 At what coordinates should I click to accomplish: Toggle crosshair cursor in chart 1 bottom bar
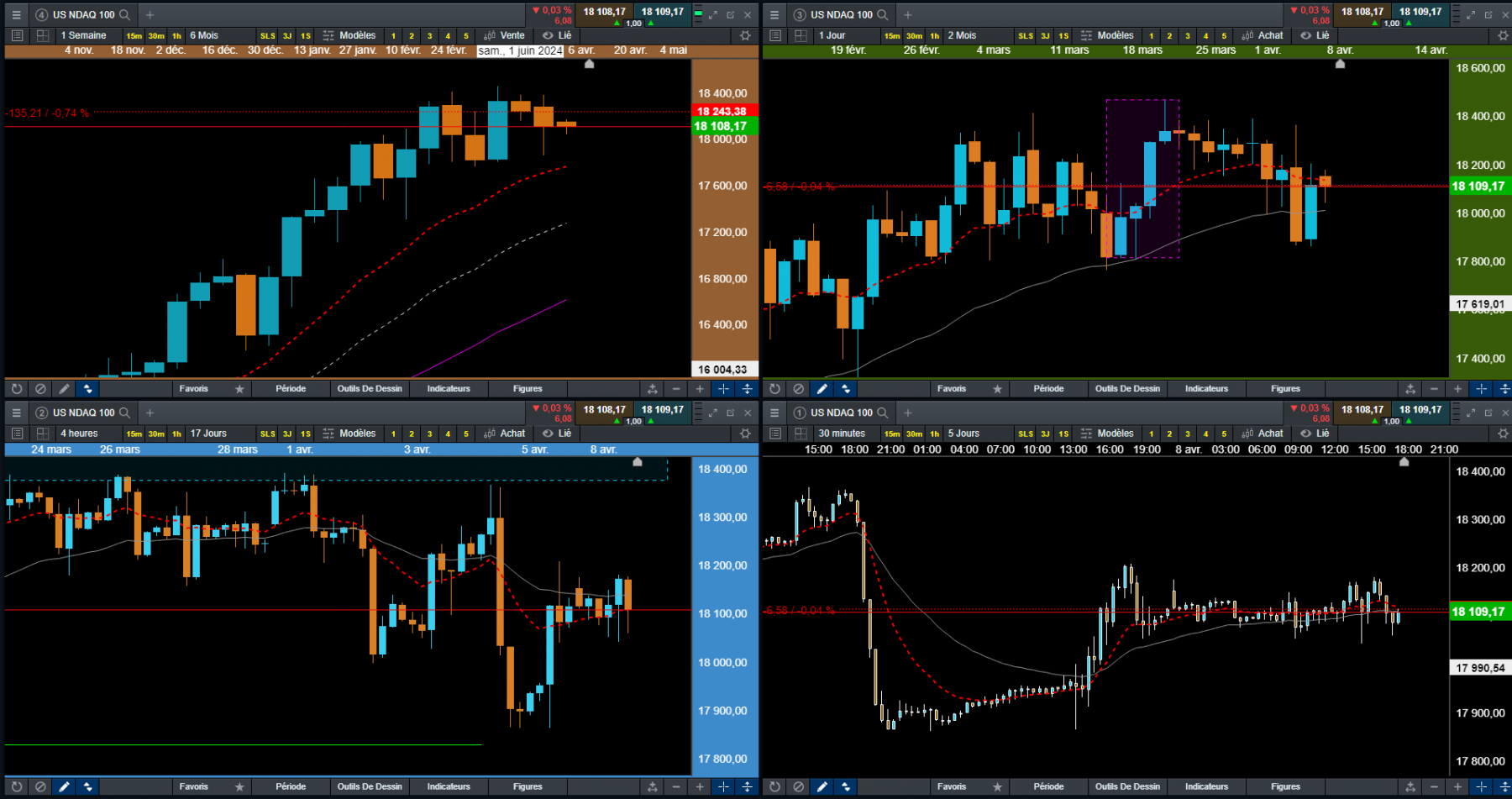(x=1481, y=787)
